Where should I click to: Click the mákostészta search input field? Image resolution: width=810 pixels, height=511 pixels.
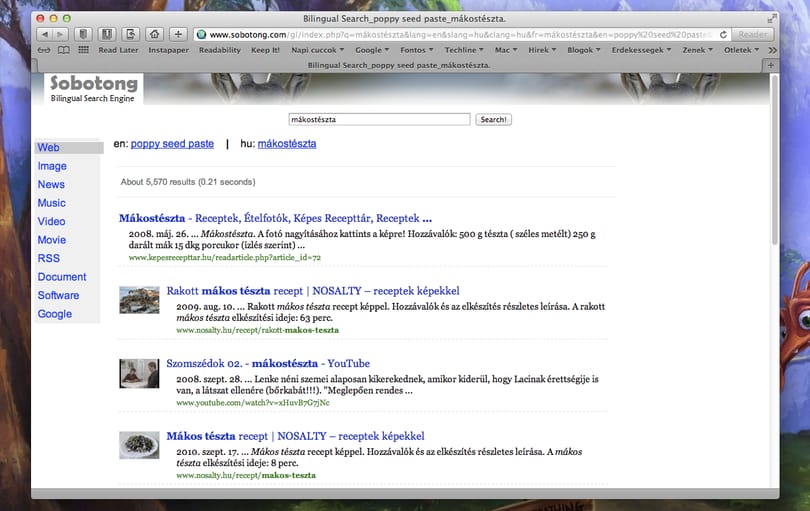[379, 119]
